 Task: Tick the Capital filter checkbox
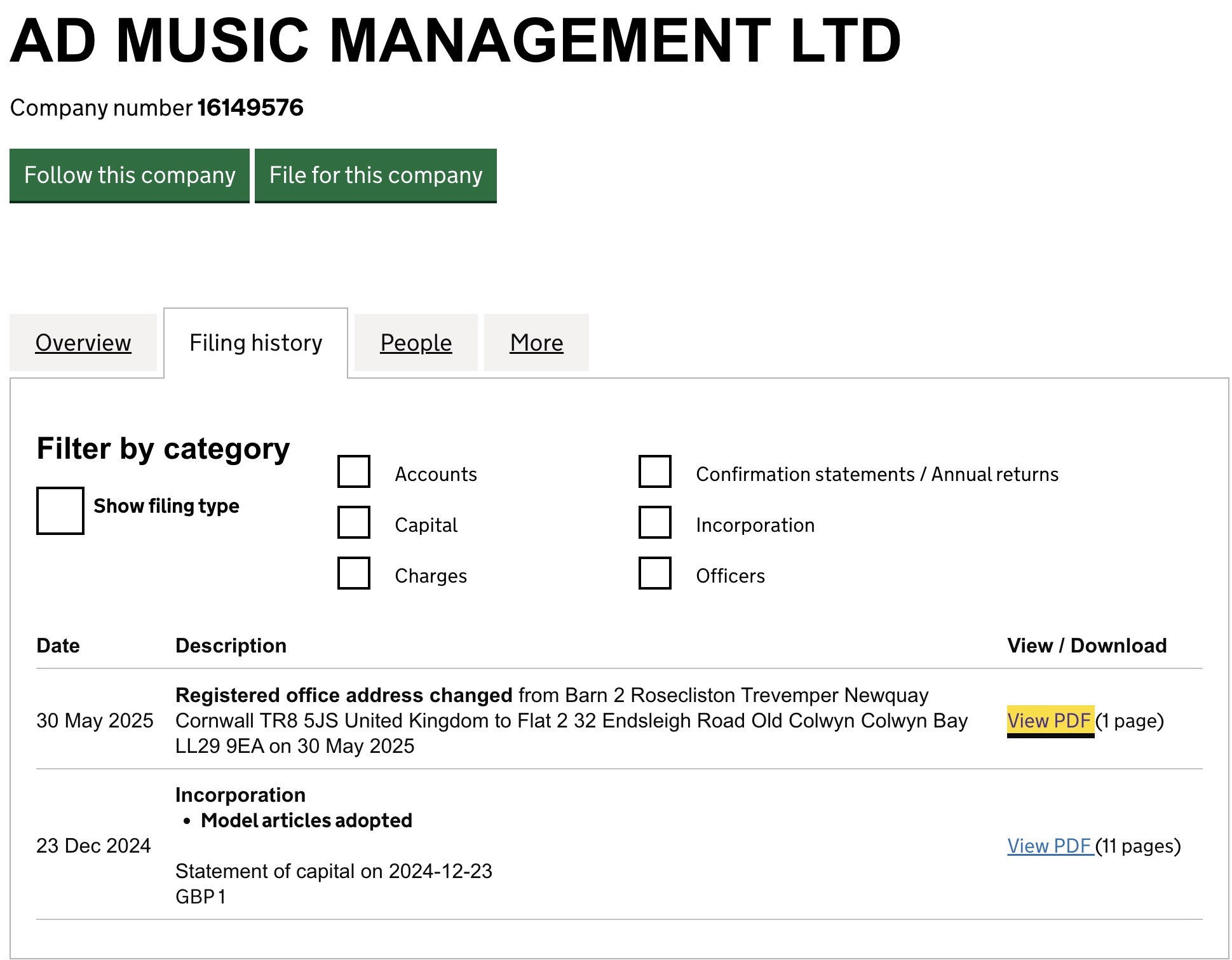point(354,522)
